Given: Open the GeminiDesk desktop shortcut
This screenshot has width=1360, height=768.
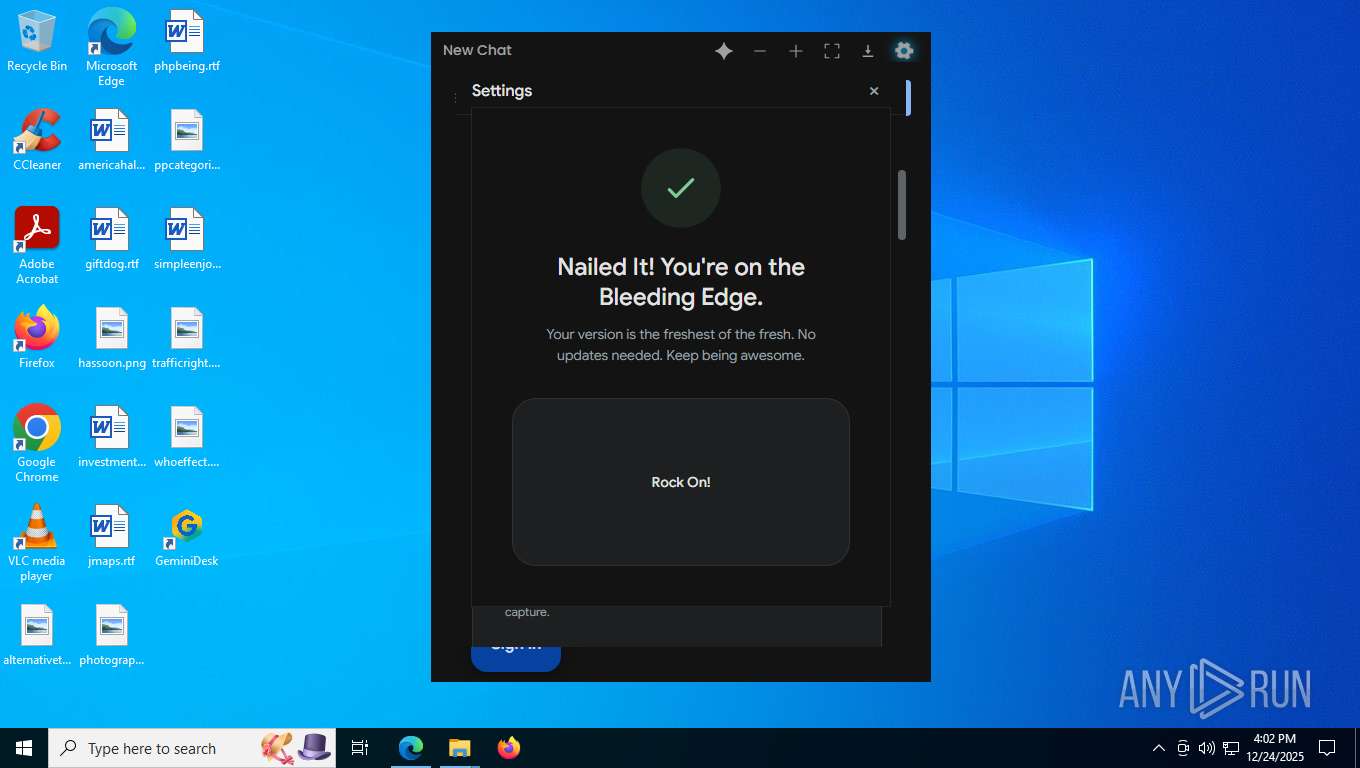Looking at the screenshot, I should [x=187, y=536].
